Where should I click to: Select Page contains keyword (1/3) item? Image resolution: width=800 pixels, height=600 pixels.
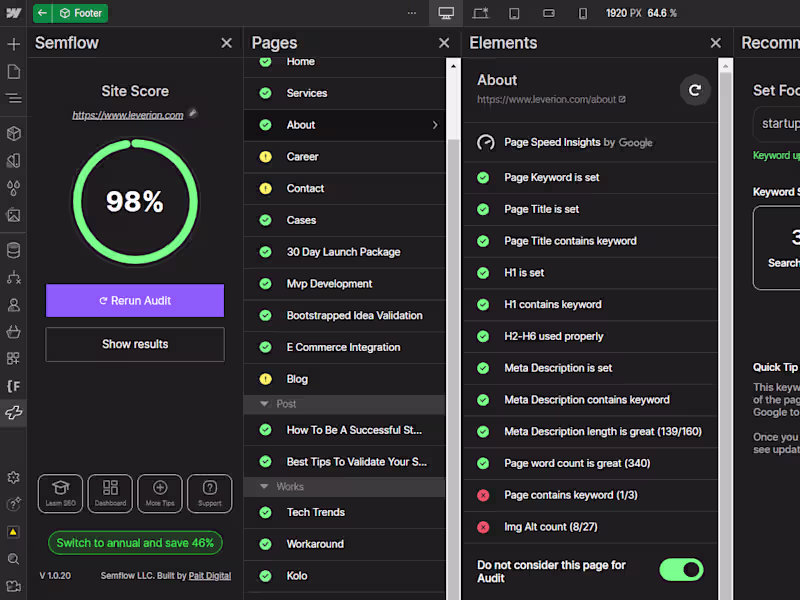590,495
